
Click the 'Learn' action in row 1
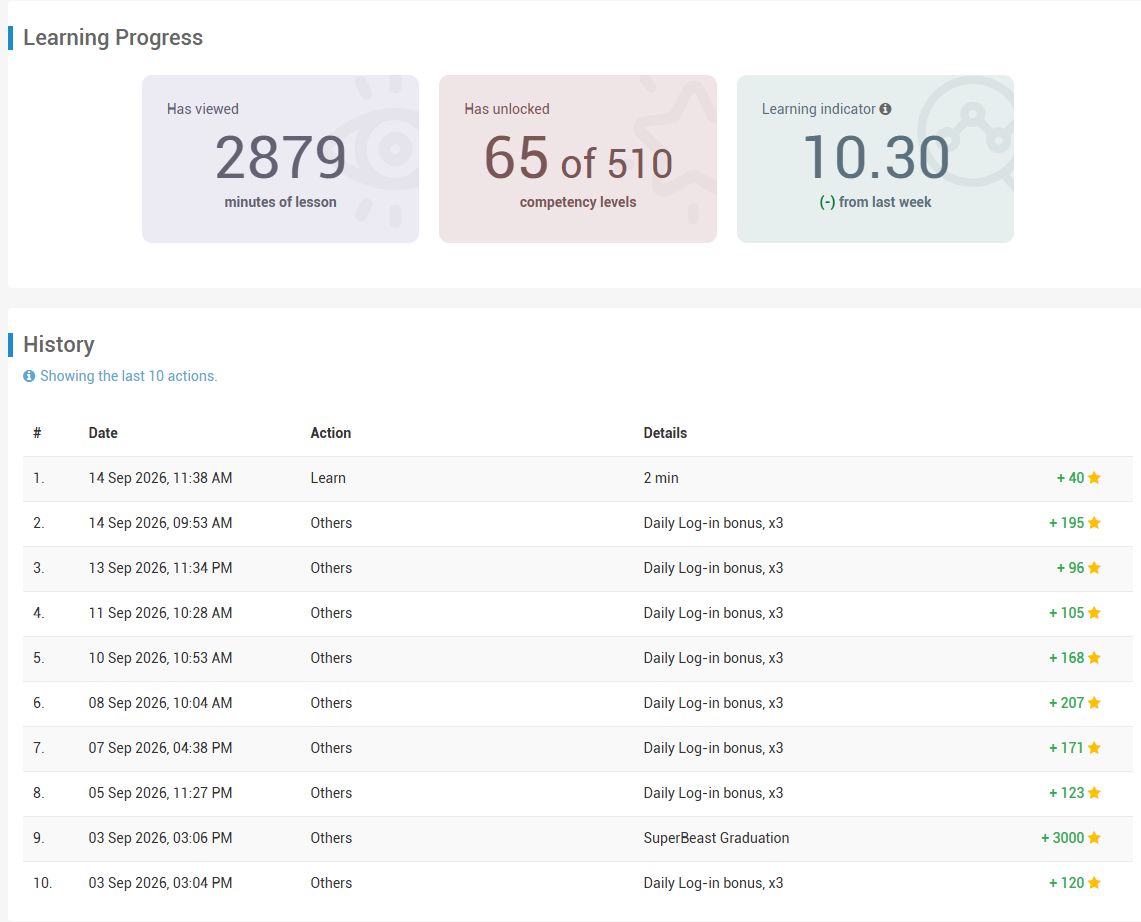tap(328, 478)
